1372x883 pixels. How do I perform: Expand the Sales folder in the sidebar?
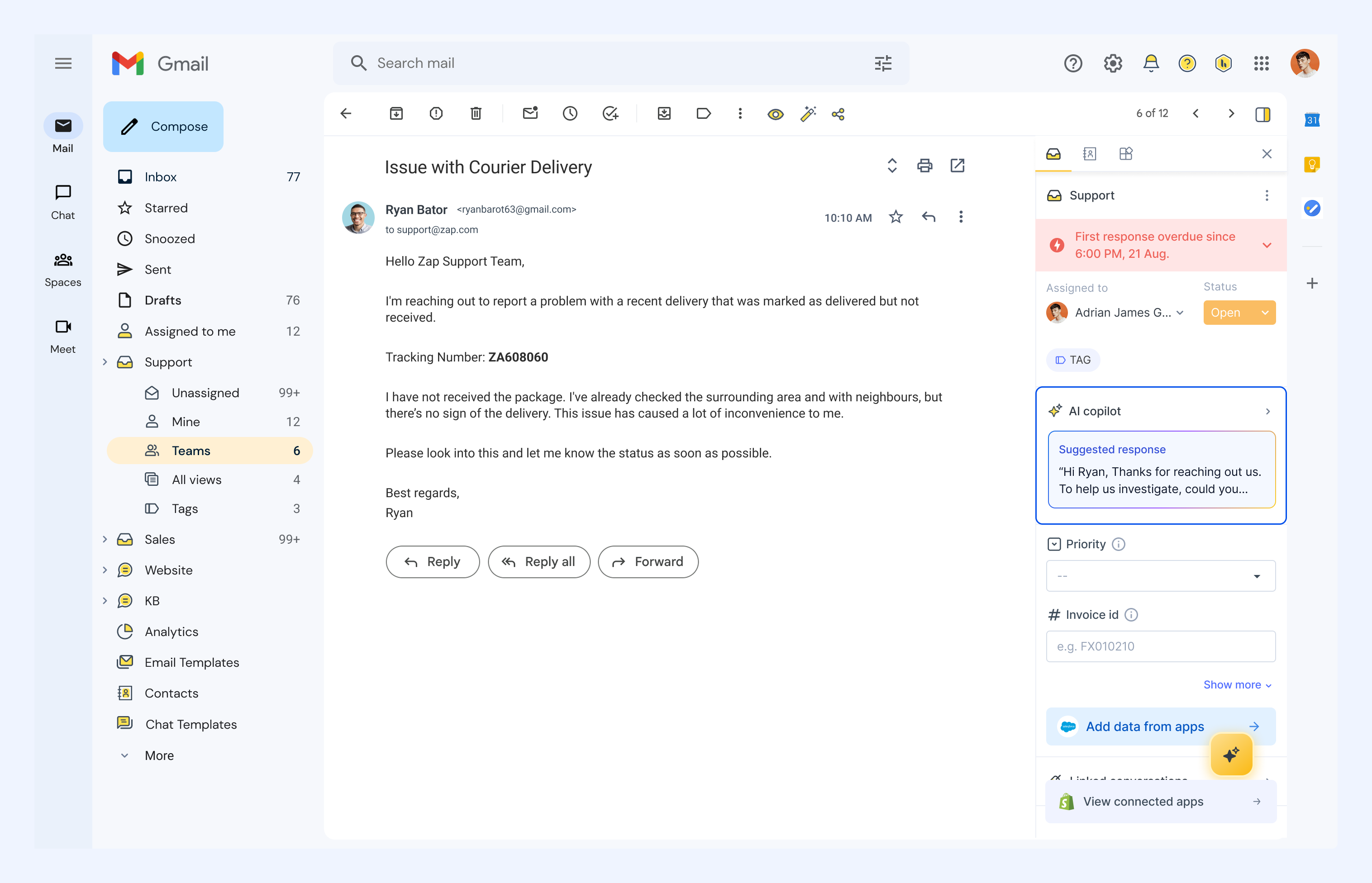pos(105,539)
